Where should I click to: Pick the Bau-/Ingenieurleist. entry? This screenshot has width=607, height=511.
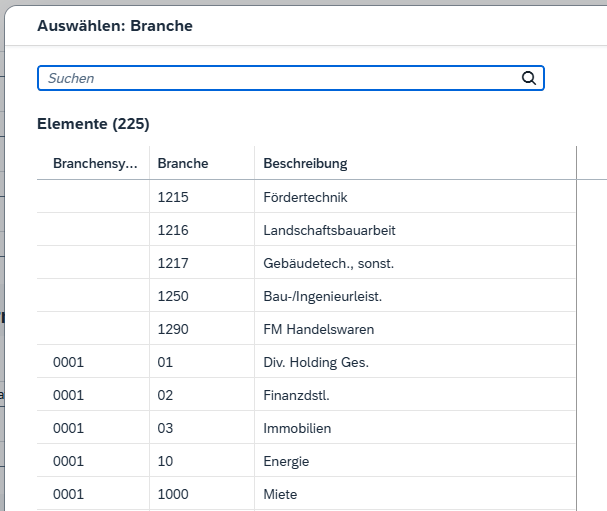(322, 296)
